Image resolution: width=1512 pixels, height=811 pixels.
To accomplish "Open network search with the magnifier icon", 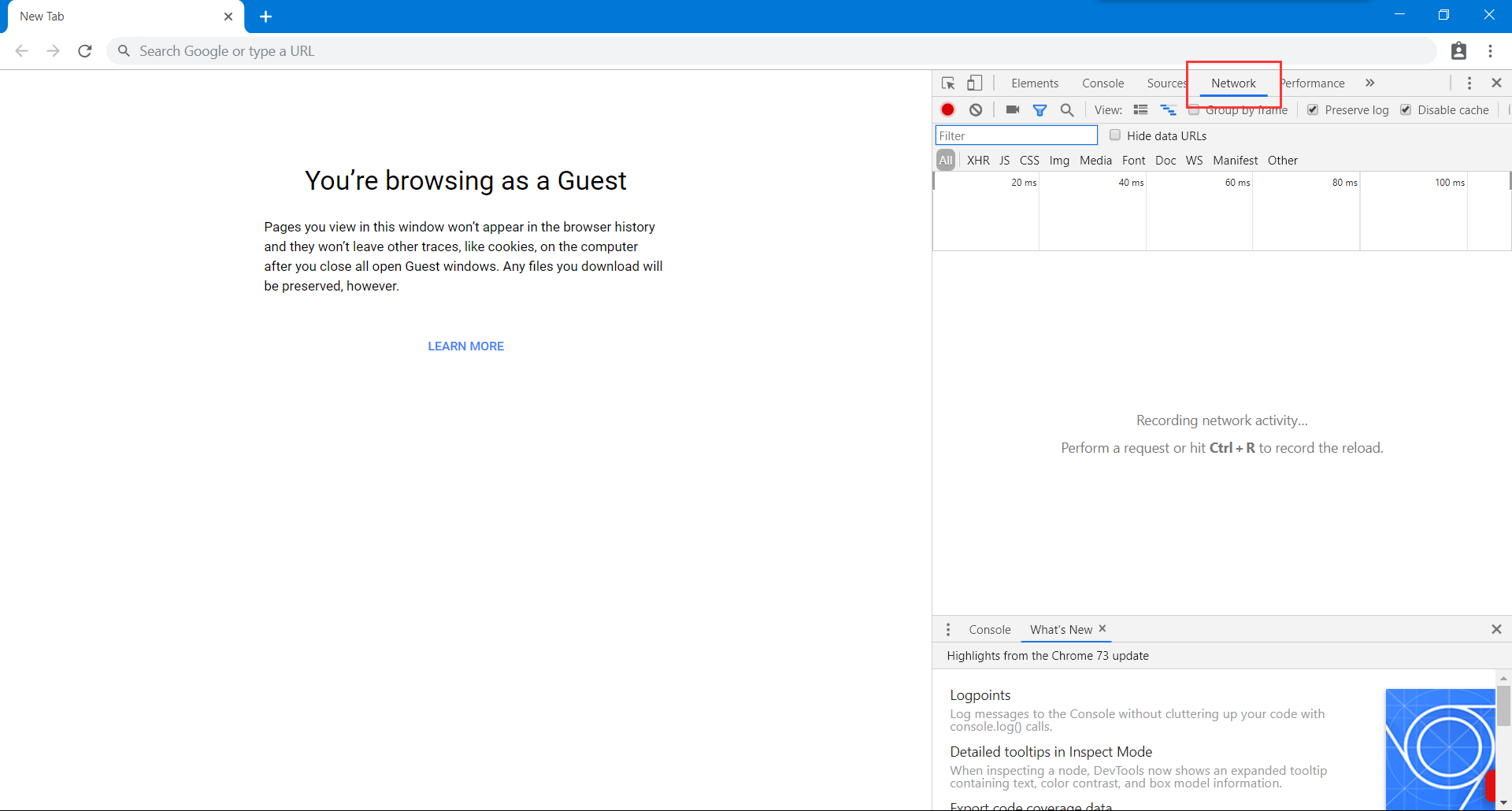I will (1067, 110).
